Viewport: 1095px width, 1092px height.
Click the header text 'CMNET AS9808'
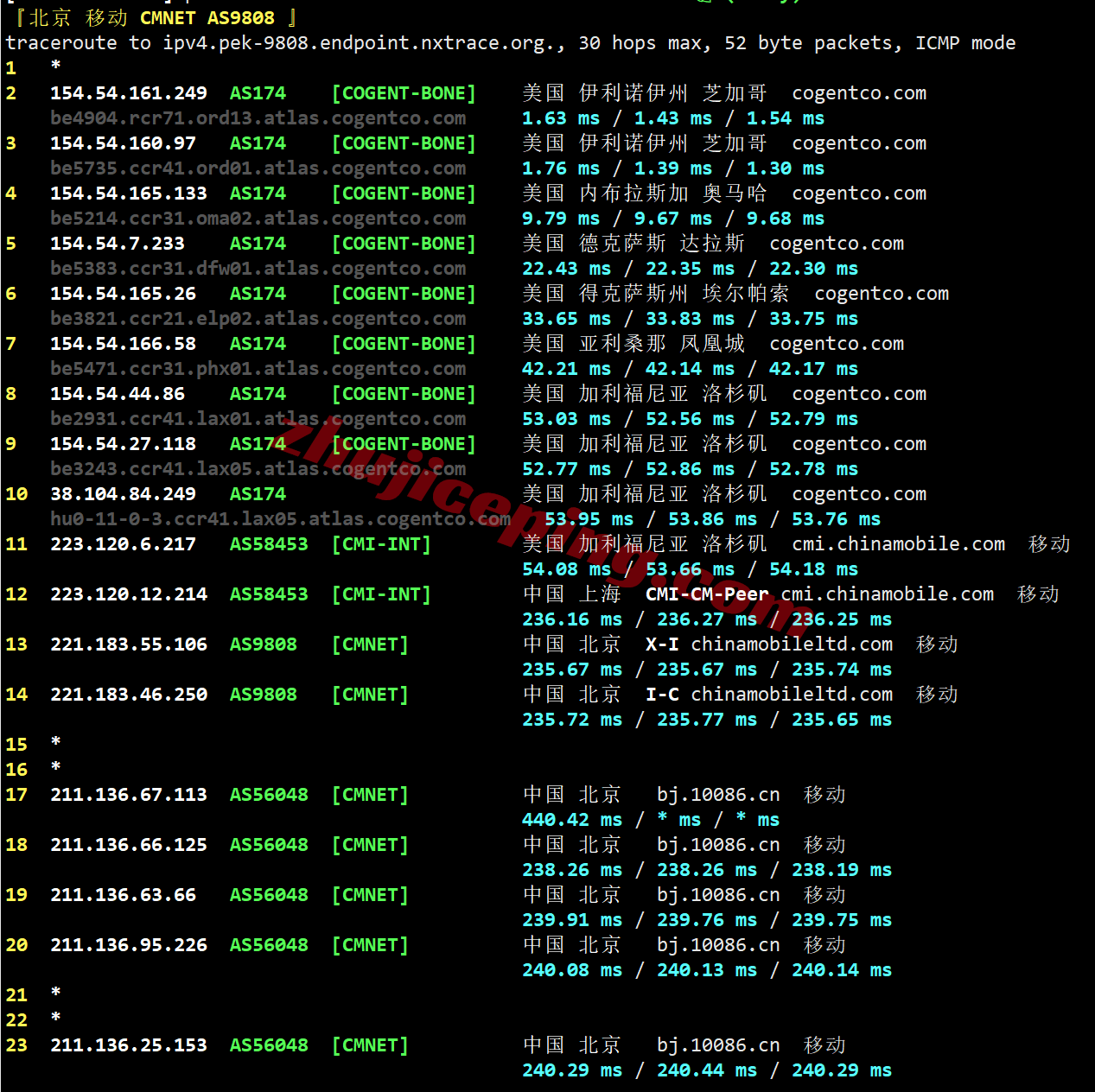(x=207, y=17)
